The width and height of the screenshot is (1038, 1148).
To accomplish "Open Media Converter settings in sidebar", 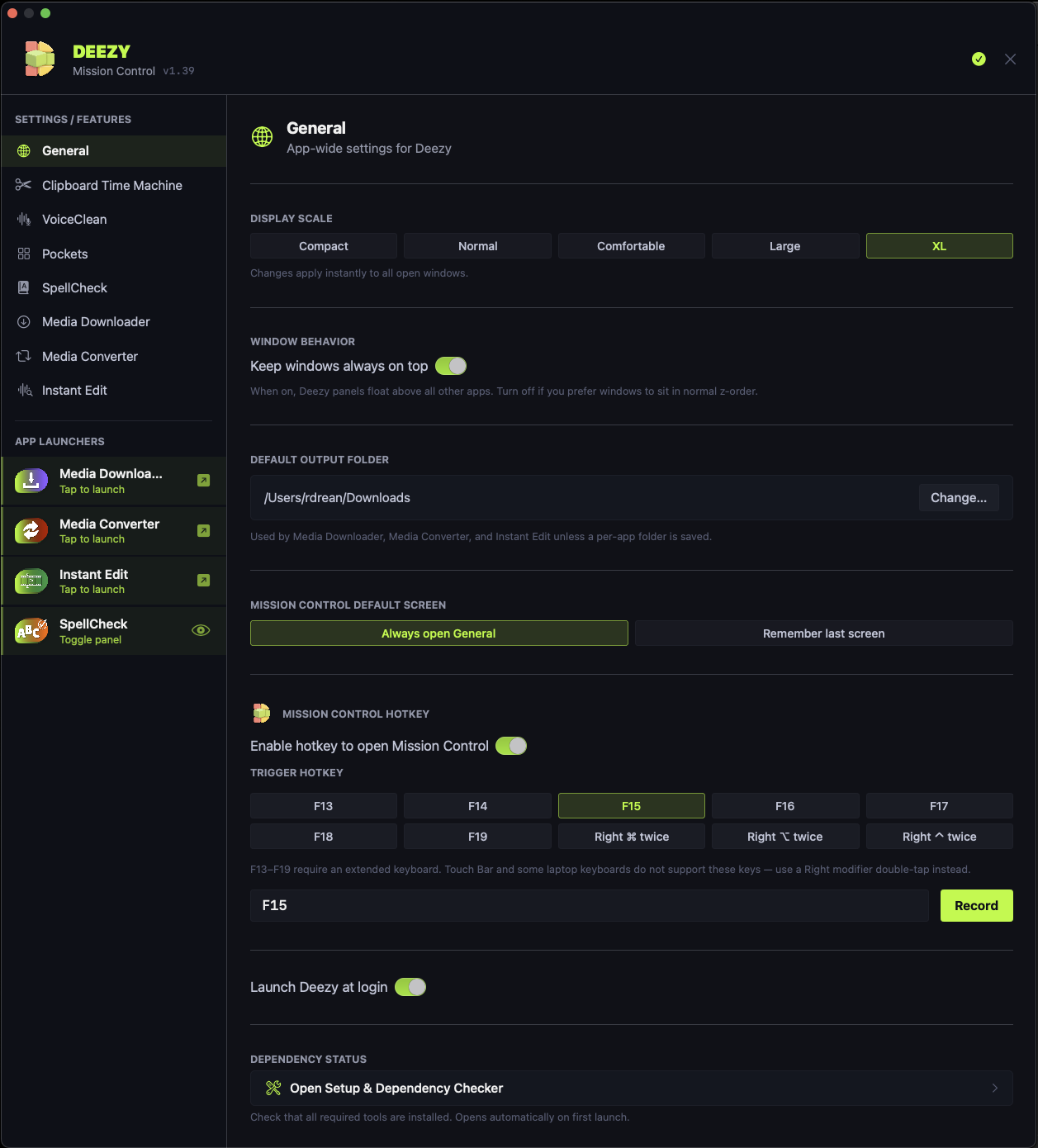I will pos(114,356).
